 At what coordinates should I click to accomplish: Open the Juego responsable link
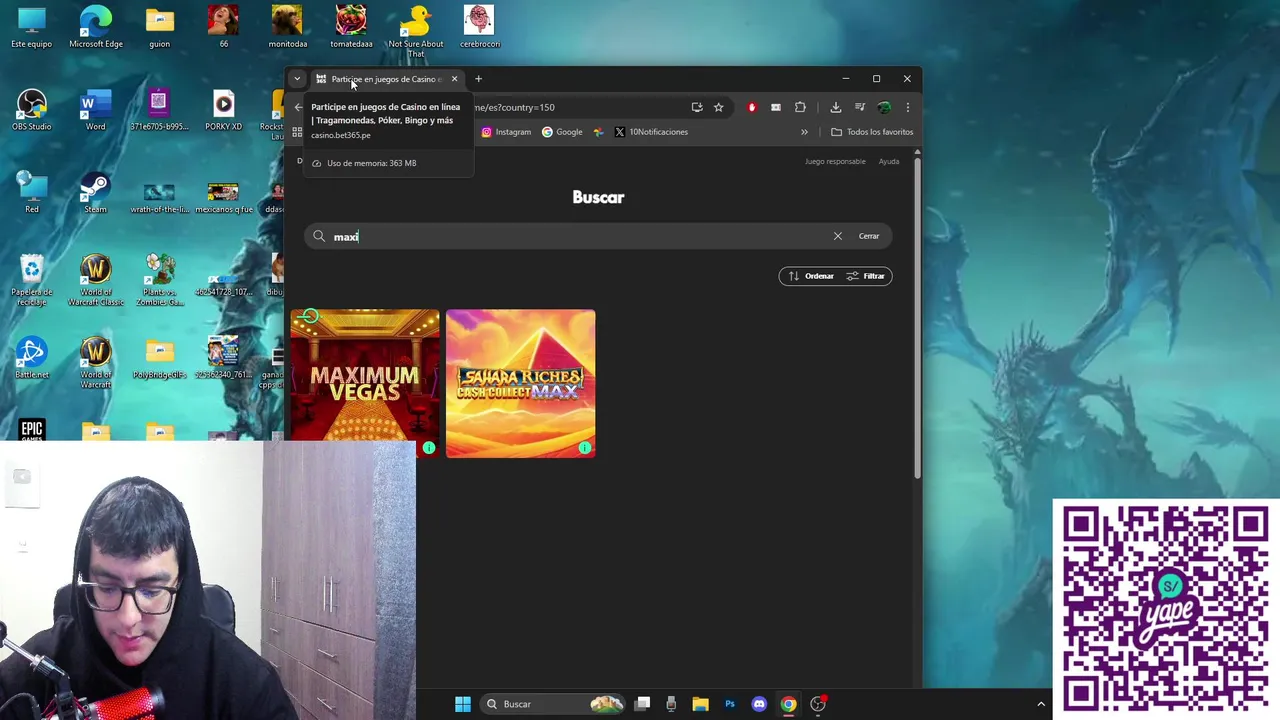click(x=835, y=161)
